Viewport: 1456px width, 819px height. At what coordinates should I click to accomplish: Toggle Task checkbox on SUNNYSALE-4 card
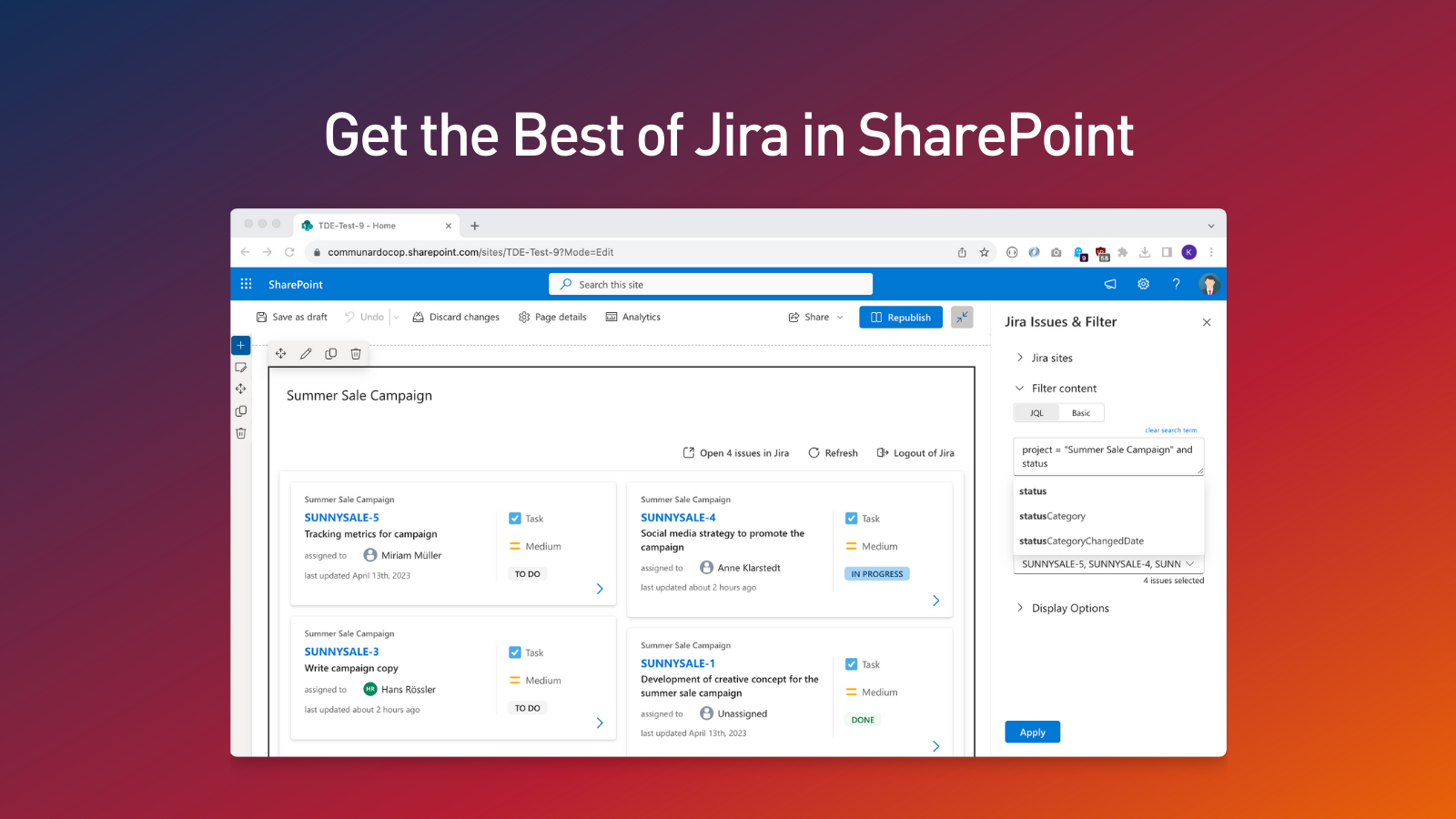(851, 518)
